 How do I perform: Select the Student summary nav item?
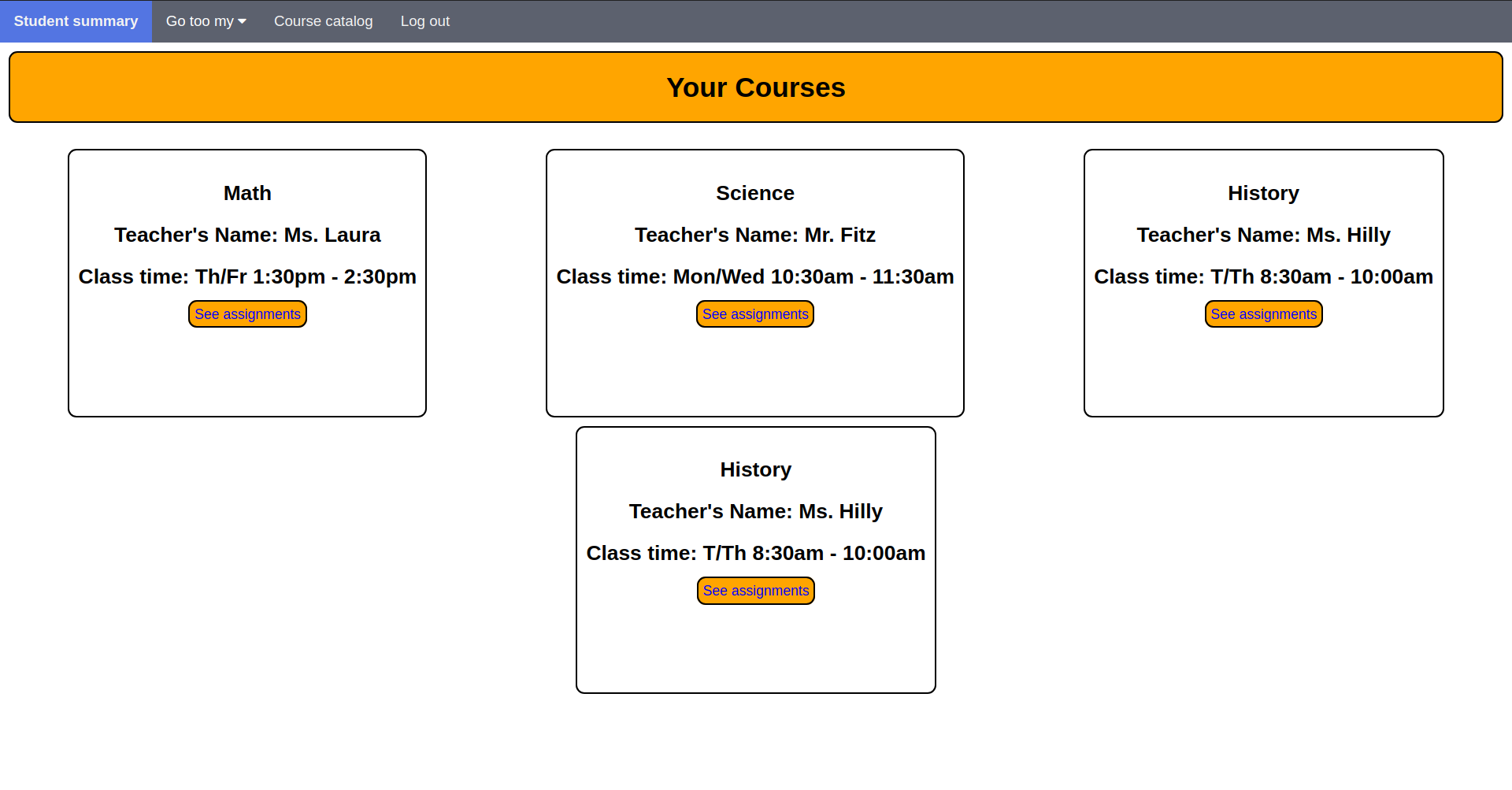tap(75, 21)
